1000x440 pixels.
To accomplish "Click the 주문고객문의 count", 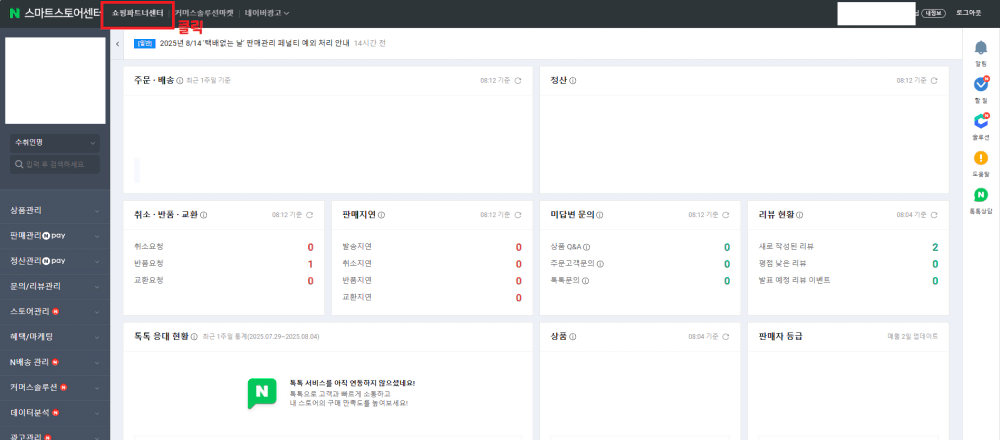I will coord(727,264).
